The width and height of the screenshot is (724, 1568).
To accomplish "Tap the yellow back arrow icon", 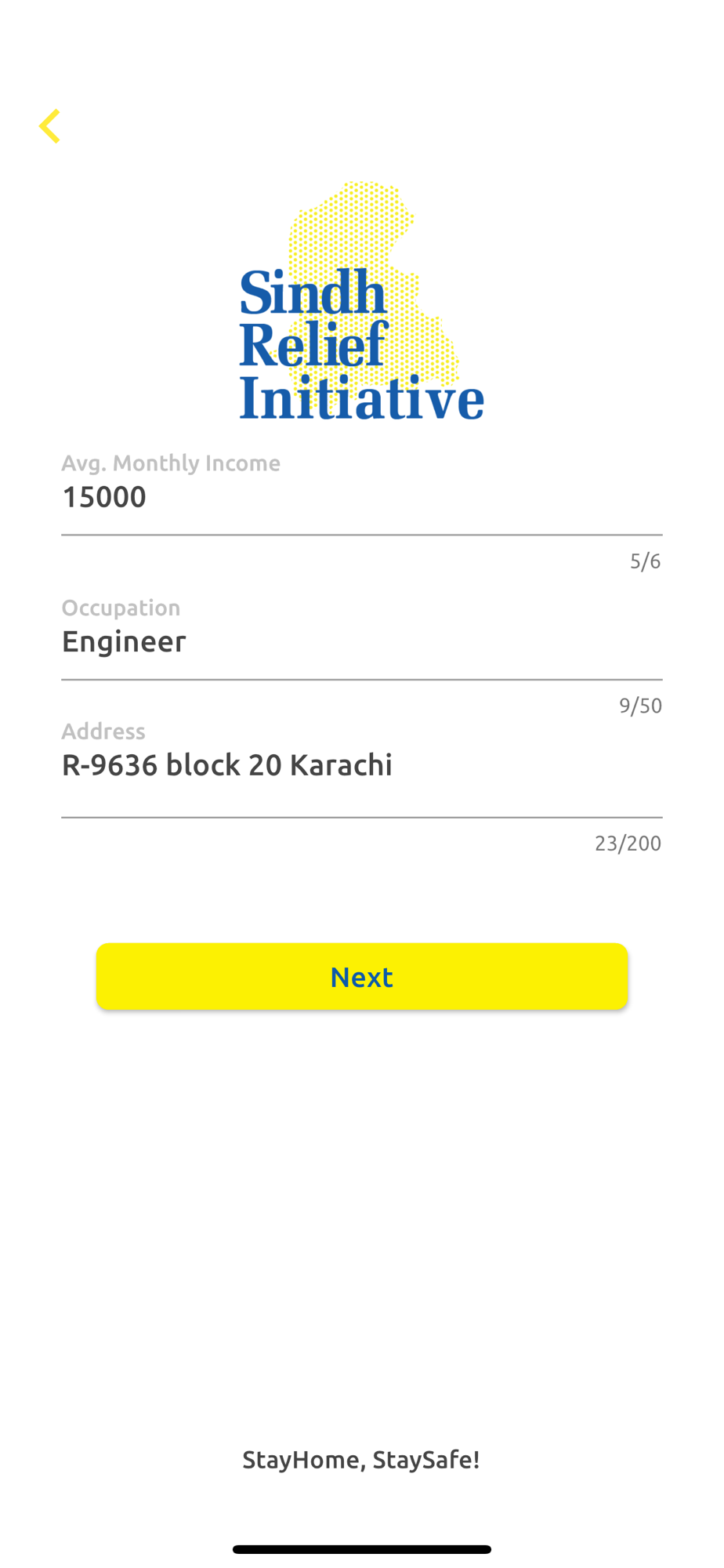I will pyautogui.click(x=49, y=126).
